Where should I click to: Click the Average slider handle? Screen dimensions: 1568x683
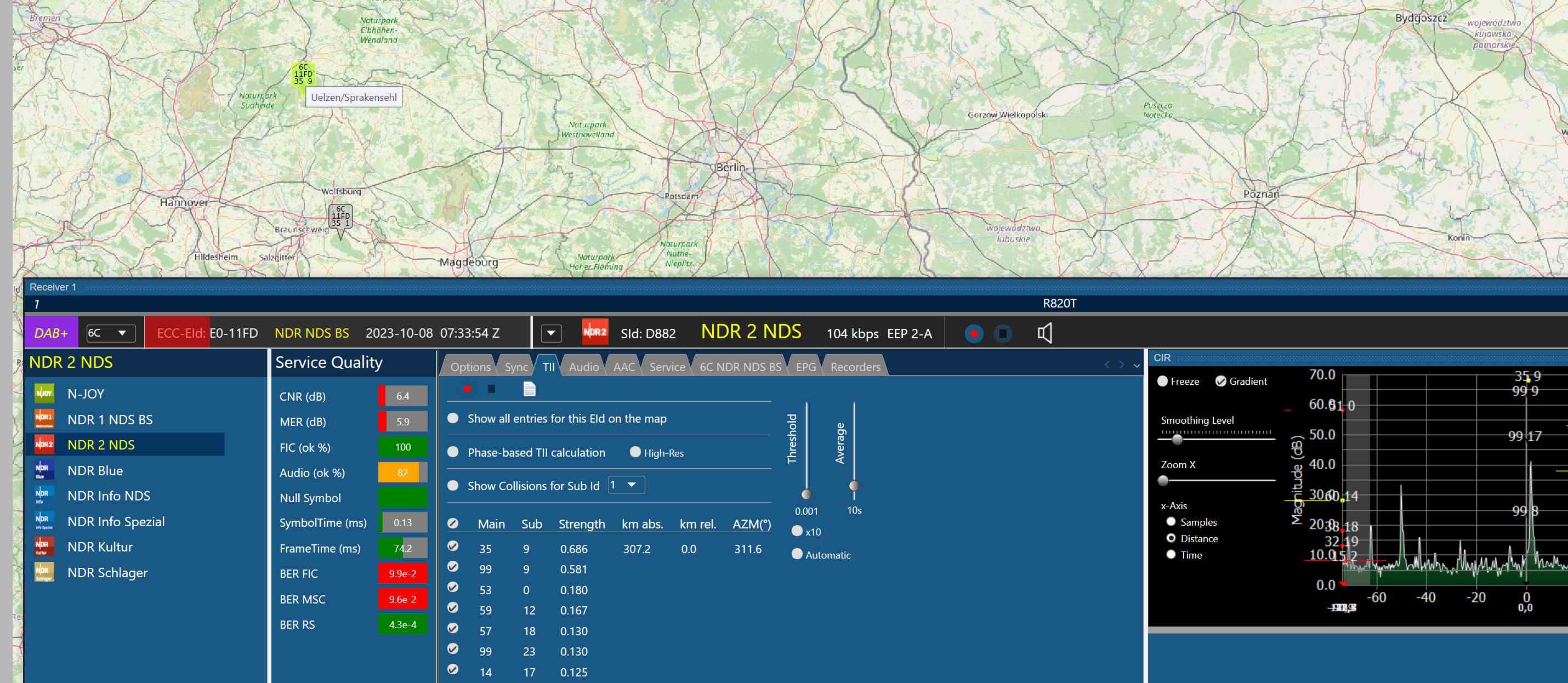(854, 485)
